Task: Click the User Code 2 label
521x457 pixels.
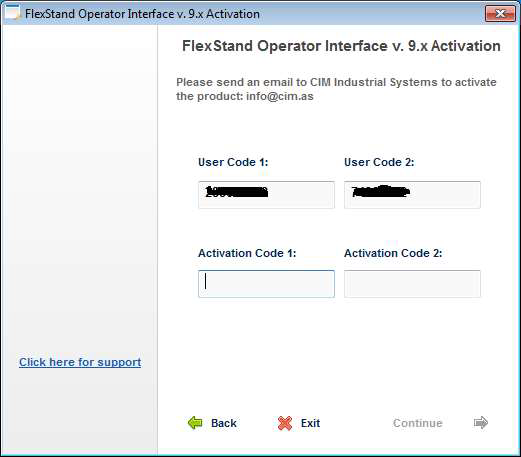Action: point(379,162)
